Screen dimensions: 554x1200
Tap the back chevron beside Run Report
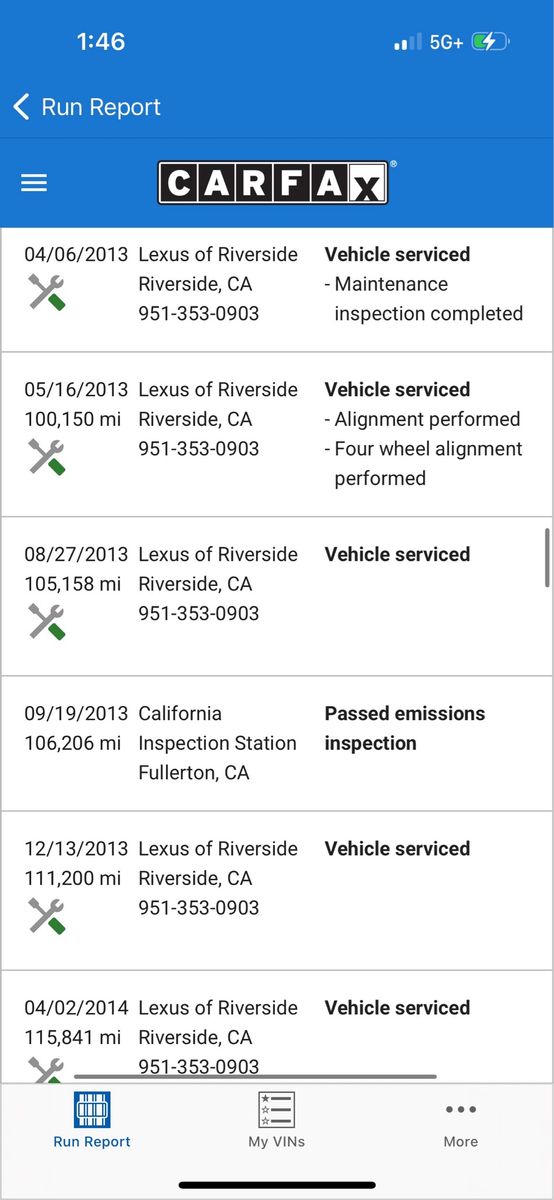pos(21,107)
